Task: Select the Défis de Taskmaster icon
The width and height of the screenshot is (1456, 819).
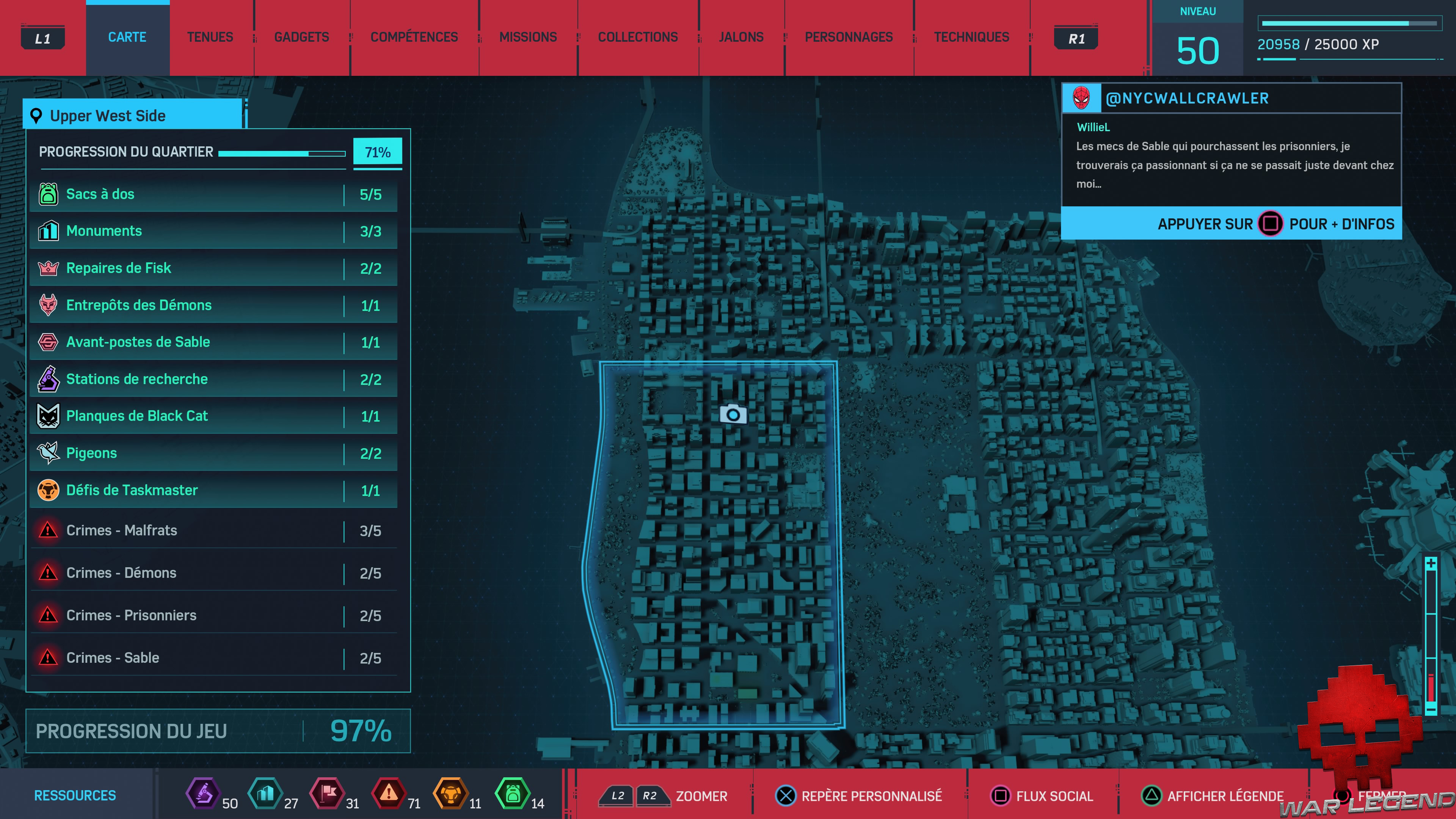Action: coord(48,490)
